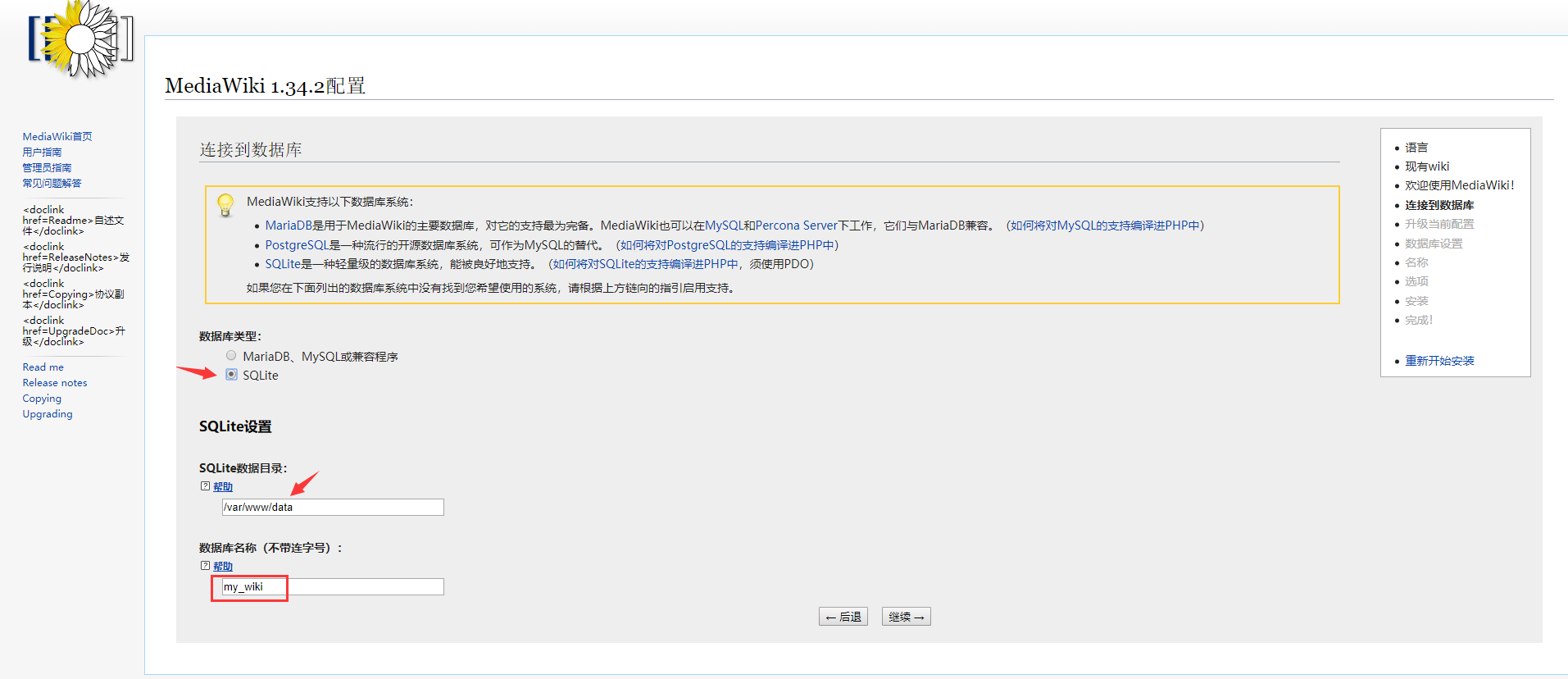Screen dimensions: 1568x679
Task: Click the bold 连接到数据库 step in the list
Action: coord(1439,205)
